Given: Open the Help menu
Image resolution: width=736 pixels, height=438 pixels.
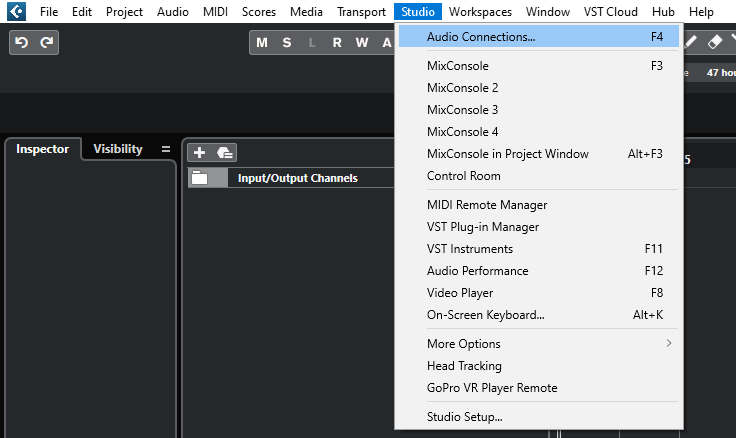Looking at the screenshot, I should (701, 12).
